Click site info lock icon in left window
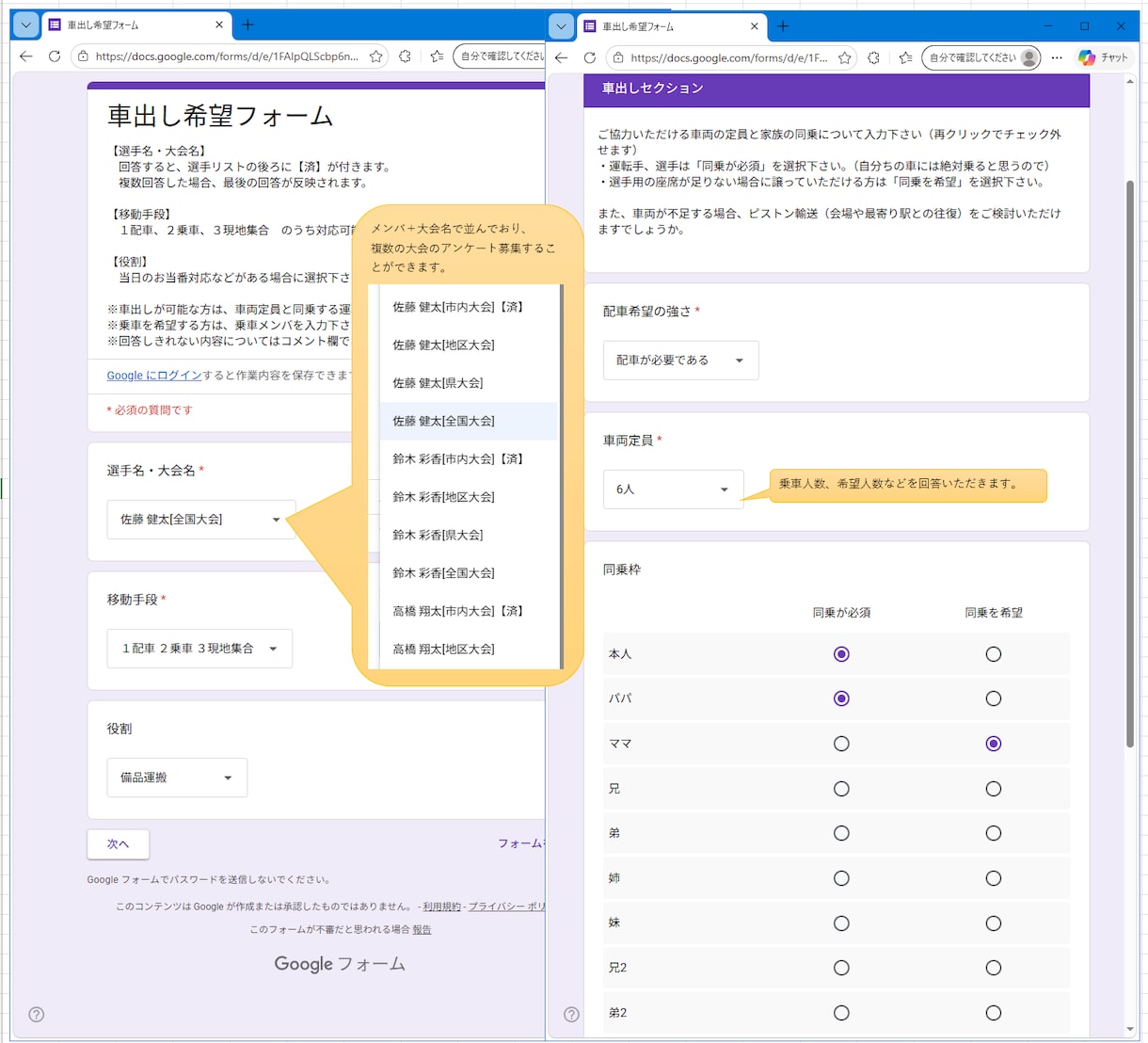Image resolution: width=1148 pixels, height=1043 pixels. (84, 56)
